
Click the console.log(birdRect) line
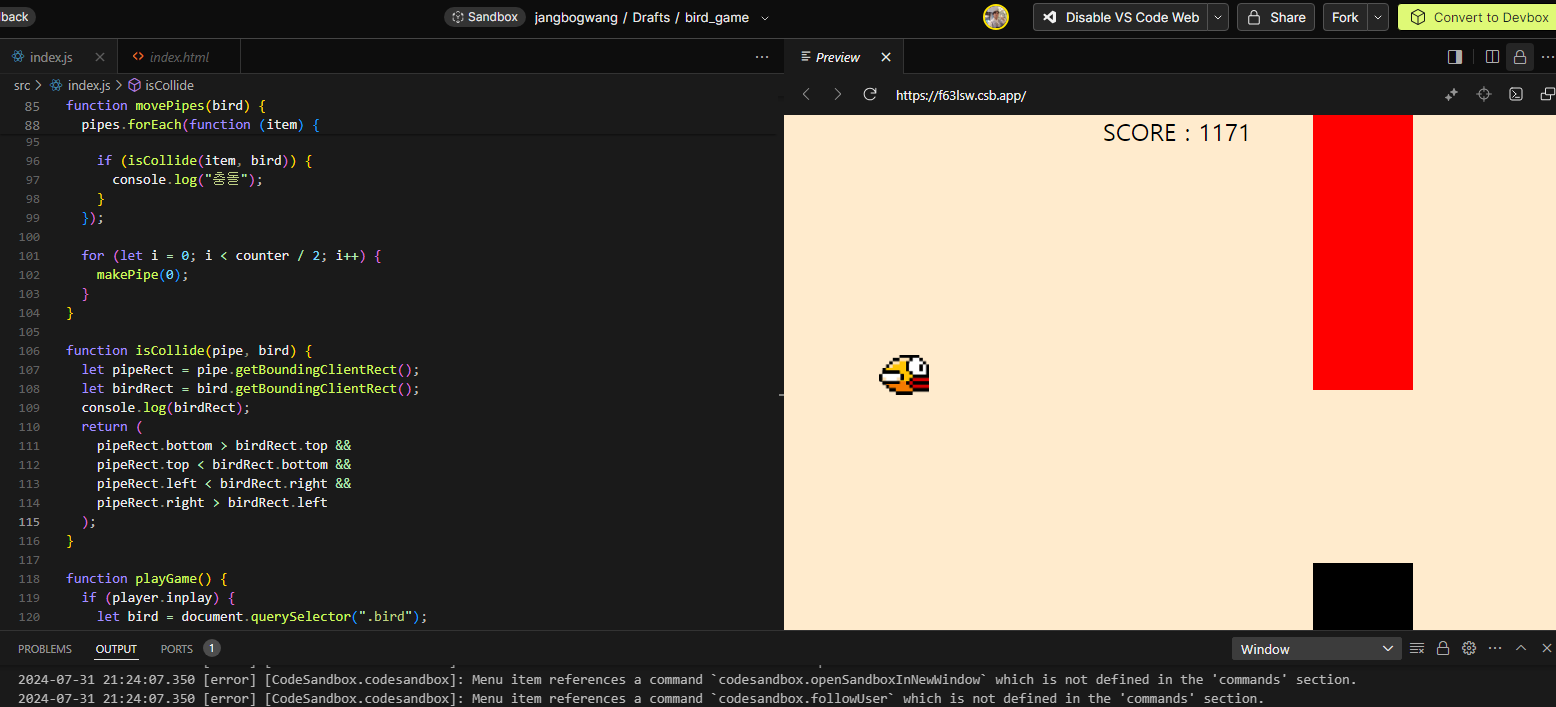[x=165, y=407]
